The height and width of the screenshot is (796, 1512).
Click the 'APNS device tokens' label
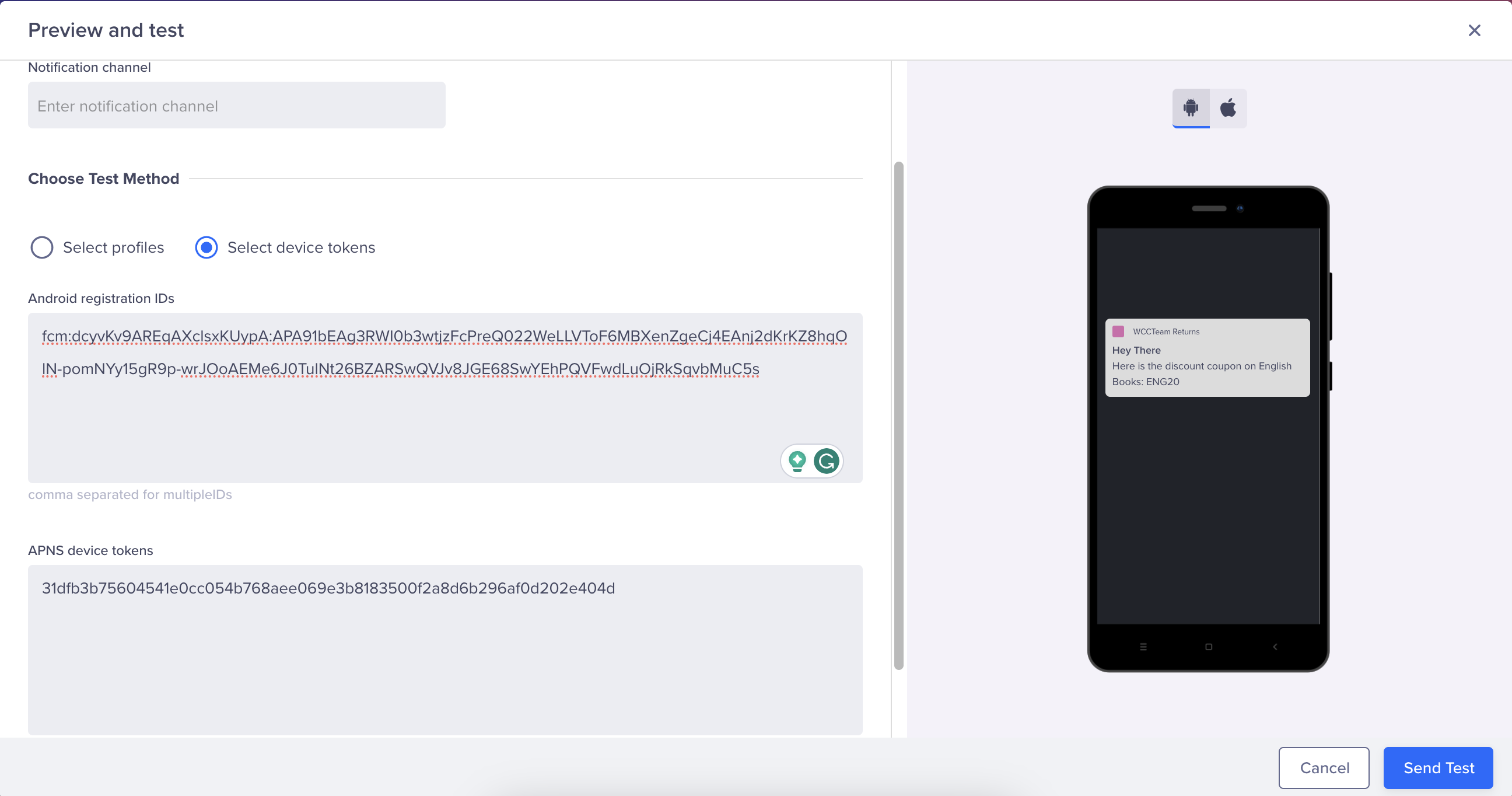[x=90, y=551]
